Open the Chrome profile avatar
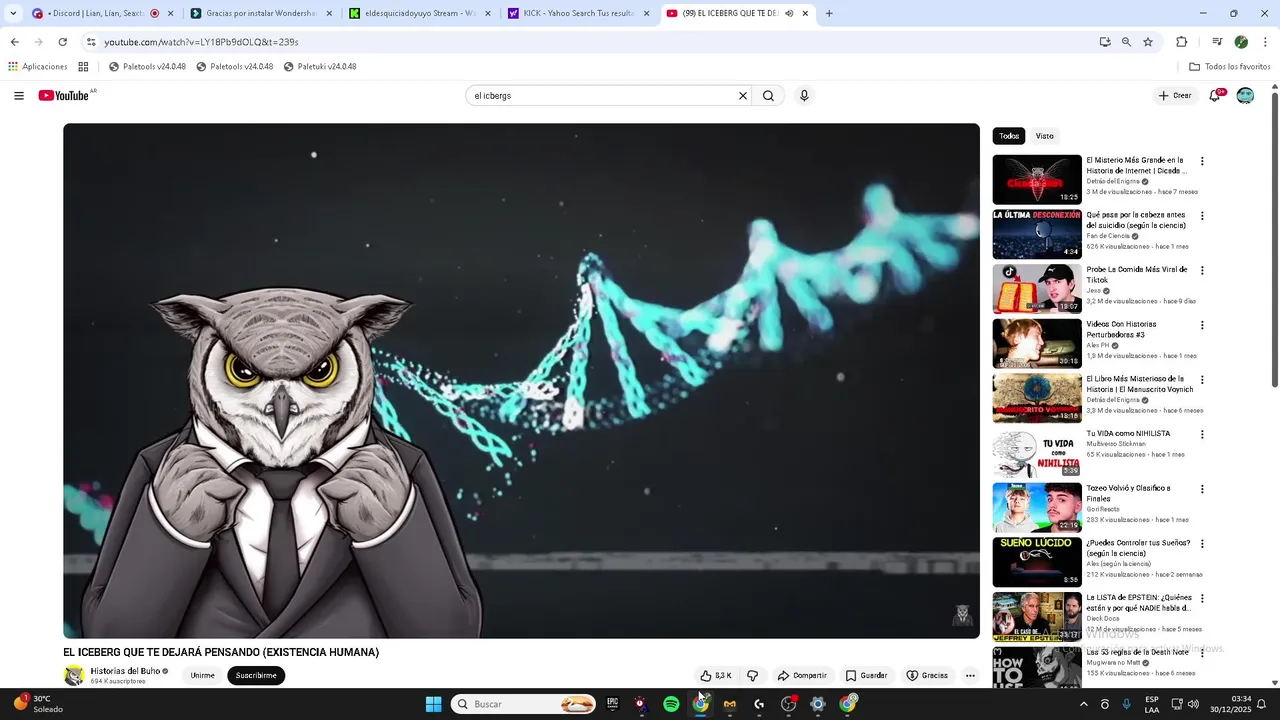The height and width of the screenshot is (720, 1280). (x=1241, y=42)
